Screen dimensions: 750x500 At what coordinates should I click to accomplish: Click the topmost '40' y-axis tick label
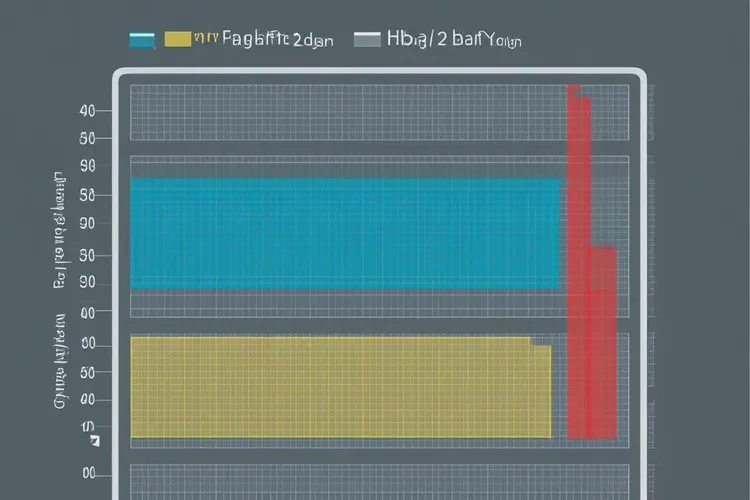[88, 111]
